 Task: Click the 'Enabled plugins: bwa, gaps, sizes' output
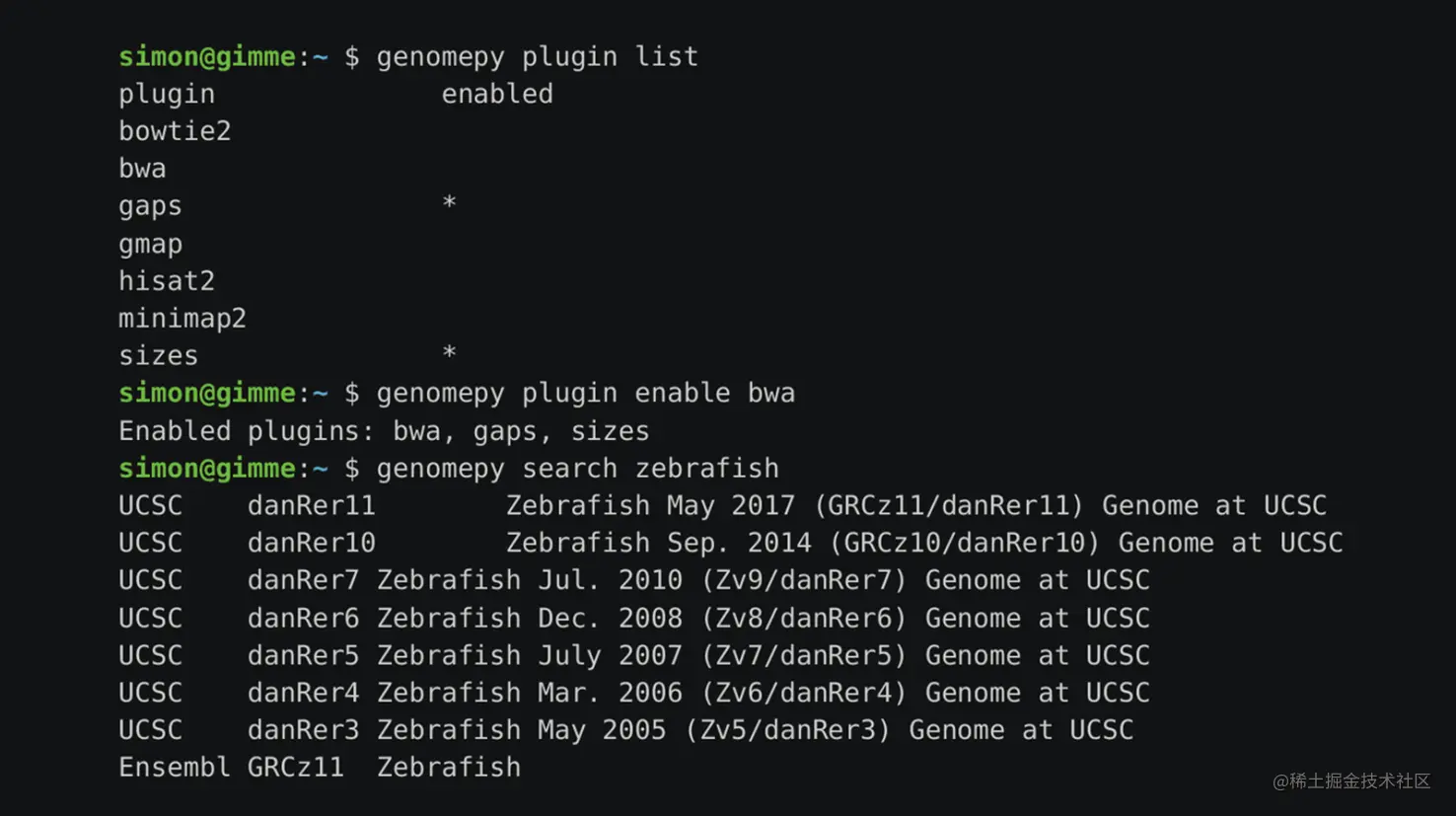tap(384, 431)
